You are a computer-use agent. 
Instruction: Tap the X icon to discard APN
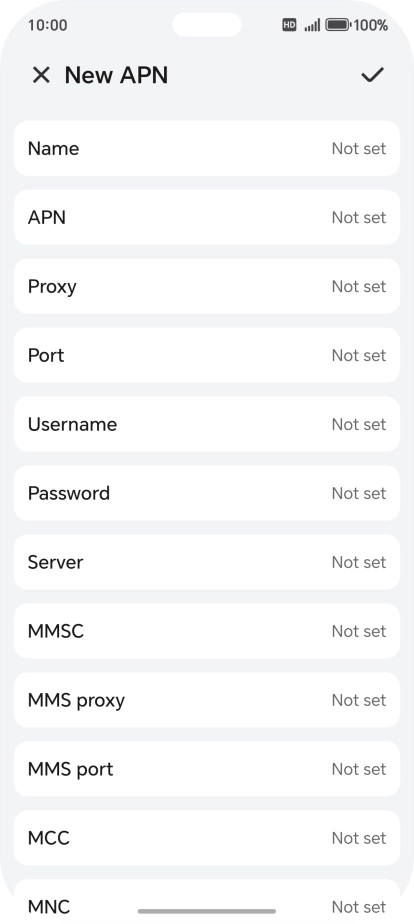click(x=41, y=75)
